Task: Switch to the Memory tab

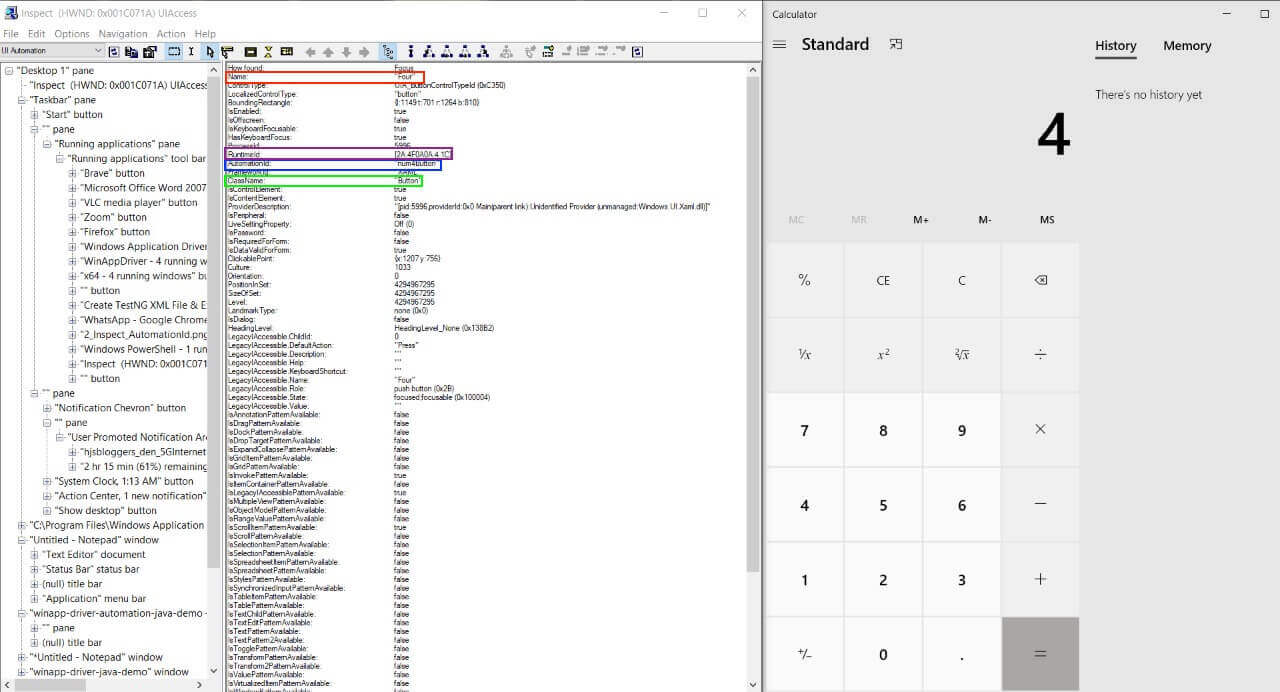Action: coord(1187,46)
